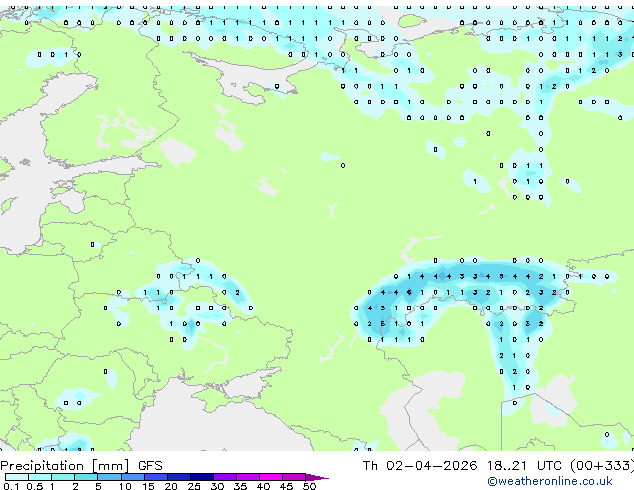Click the '35' legend value label

coord(240,486)
